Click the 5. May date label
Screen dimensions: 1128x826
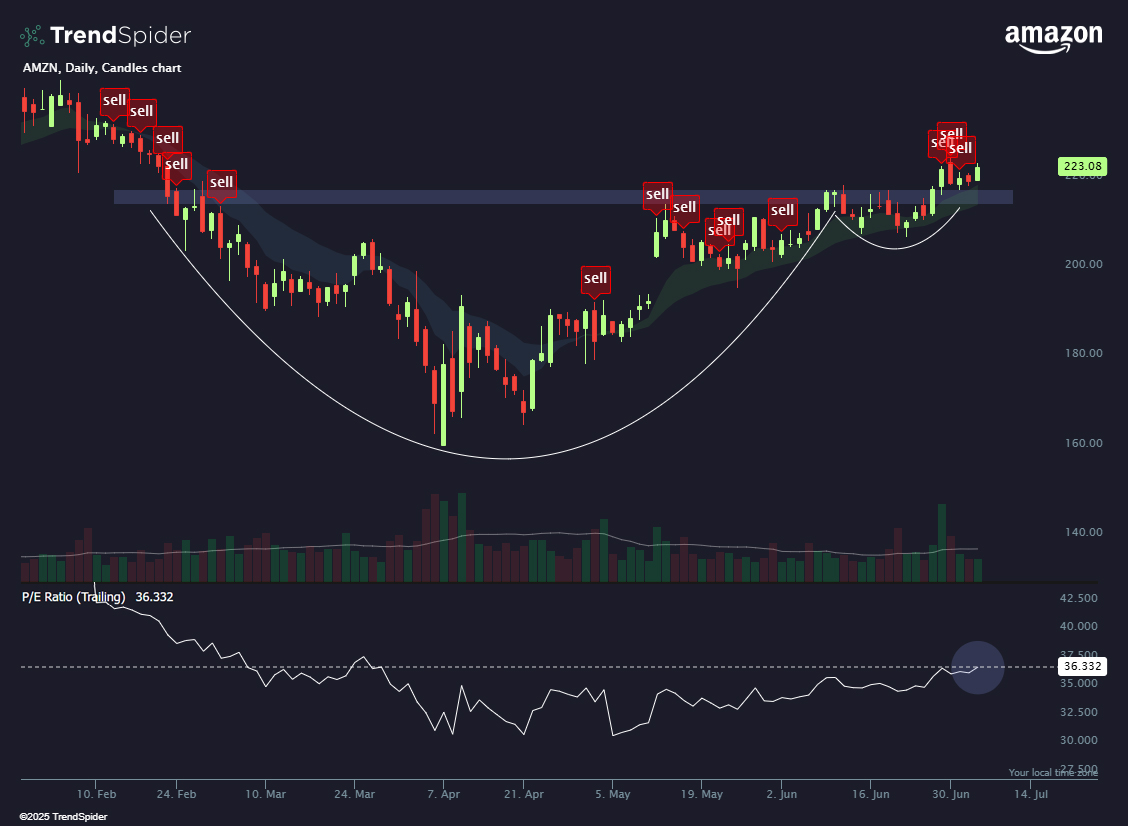(x=613, y=794)
